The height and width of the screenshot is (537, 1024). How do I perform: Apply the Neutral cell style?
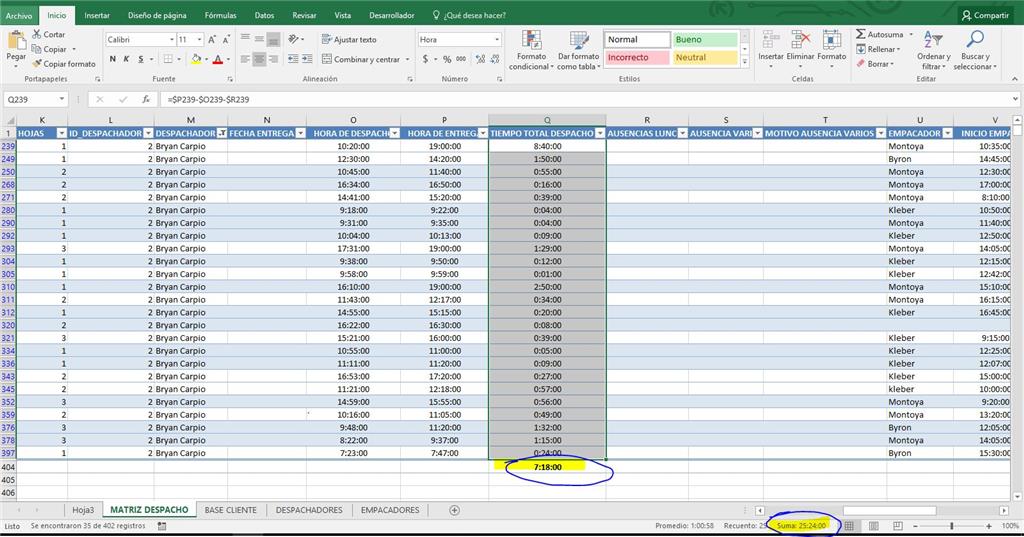click(x=705, y=57)
